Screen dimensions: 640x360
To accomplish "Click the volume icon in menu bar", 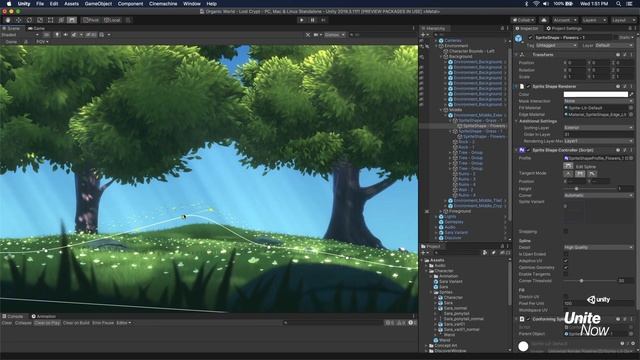I will (546, 4).
